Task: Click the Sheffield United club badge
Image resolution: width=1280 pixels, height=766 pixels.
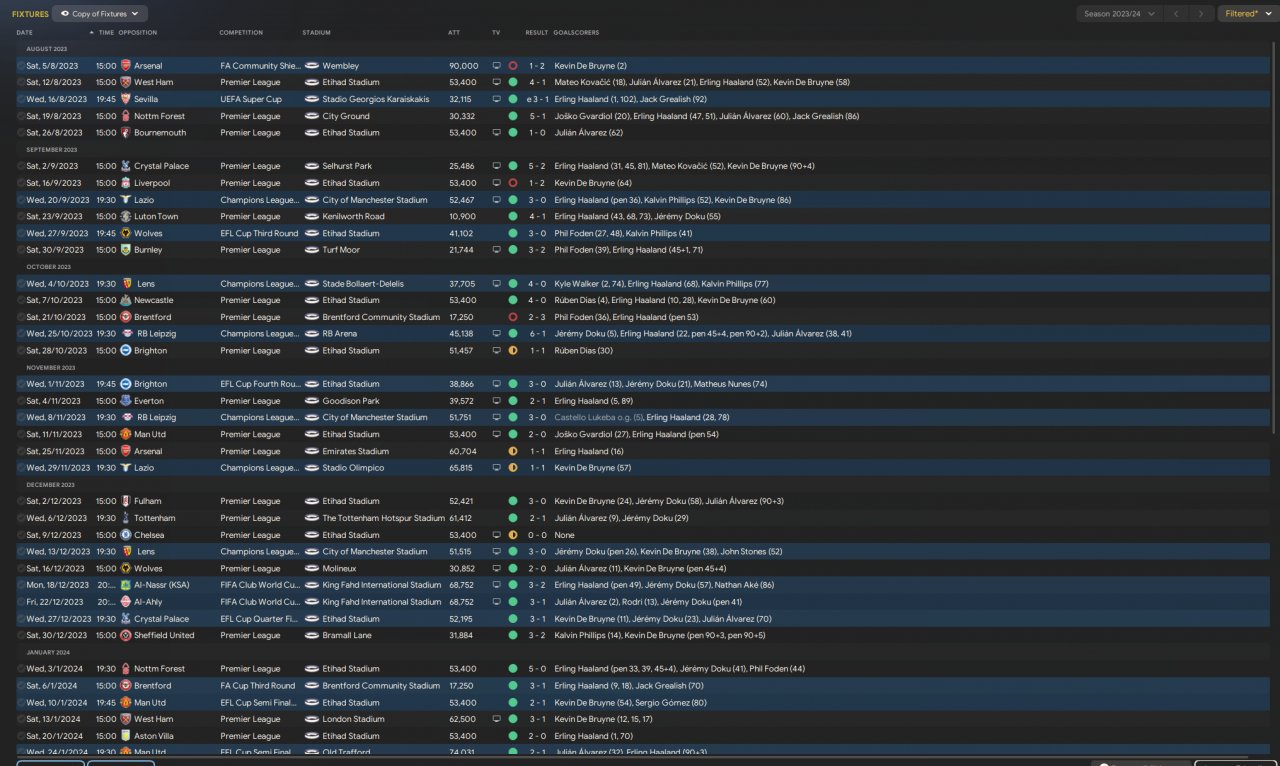Action: [125, 635]
